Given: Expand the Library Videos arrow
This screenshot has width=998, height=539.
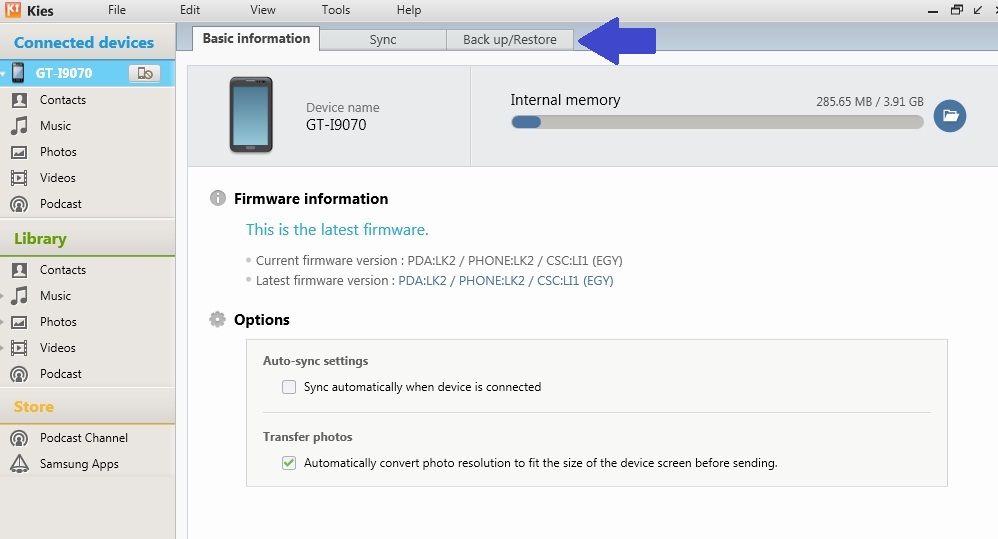Looking at the screenshot, I should [x=4, y=348].
